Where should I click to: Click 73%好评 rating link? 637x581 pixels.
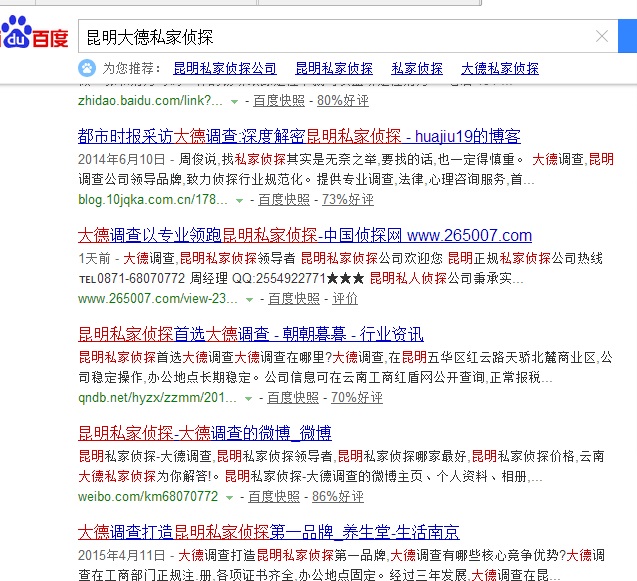[x=348, y=199]
